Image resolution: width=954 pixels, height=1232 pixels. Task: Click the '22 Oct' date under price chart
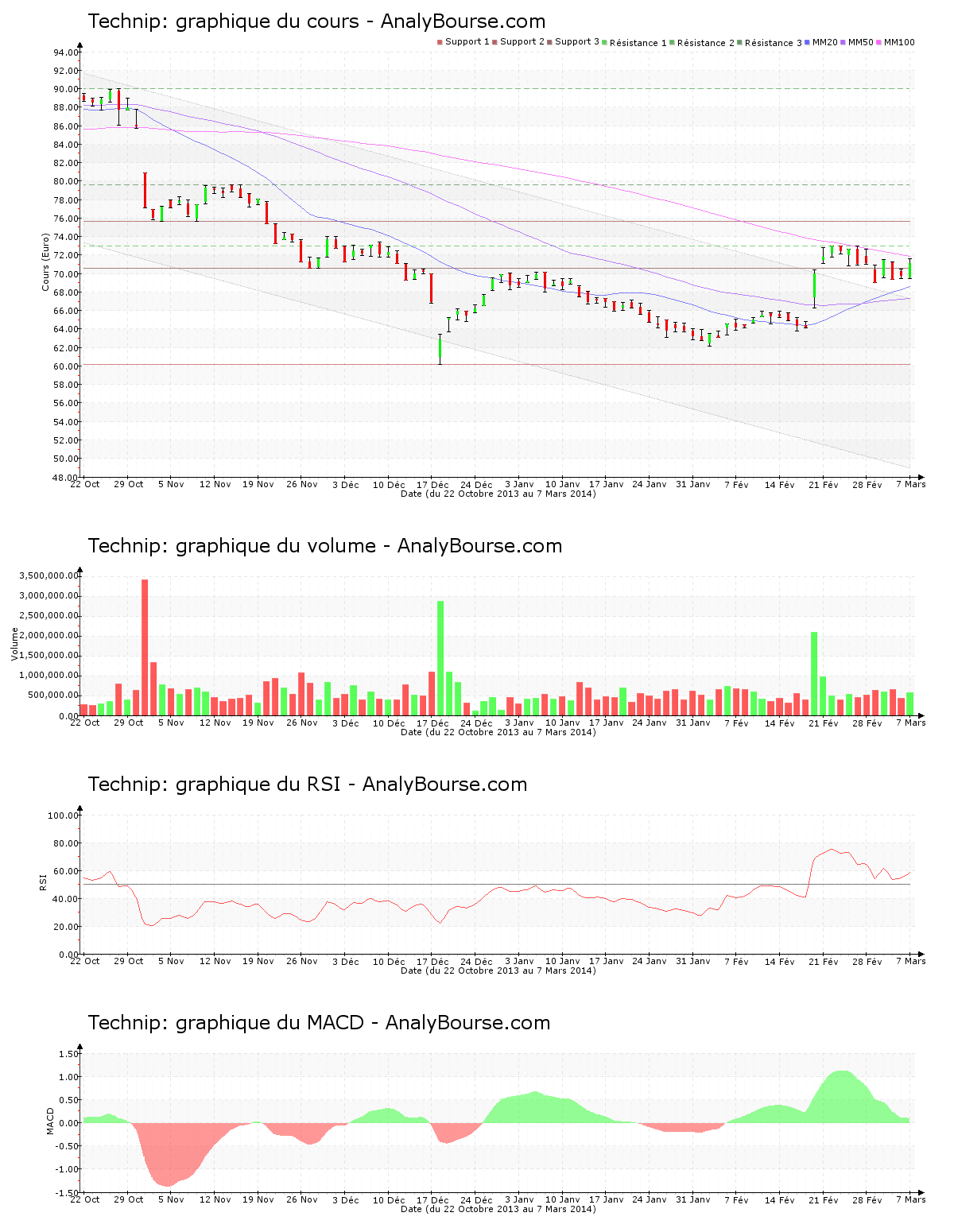(x=85, y=484)
